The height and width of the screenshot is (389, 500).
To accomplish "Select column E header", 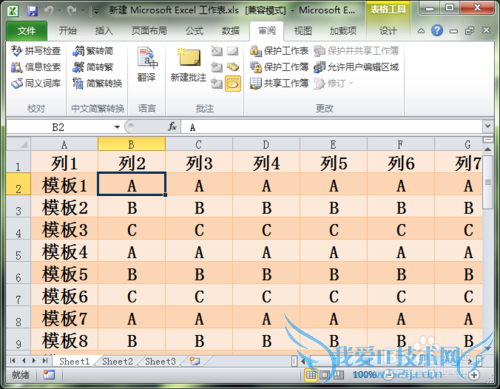I will 333,144.
